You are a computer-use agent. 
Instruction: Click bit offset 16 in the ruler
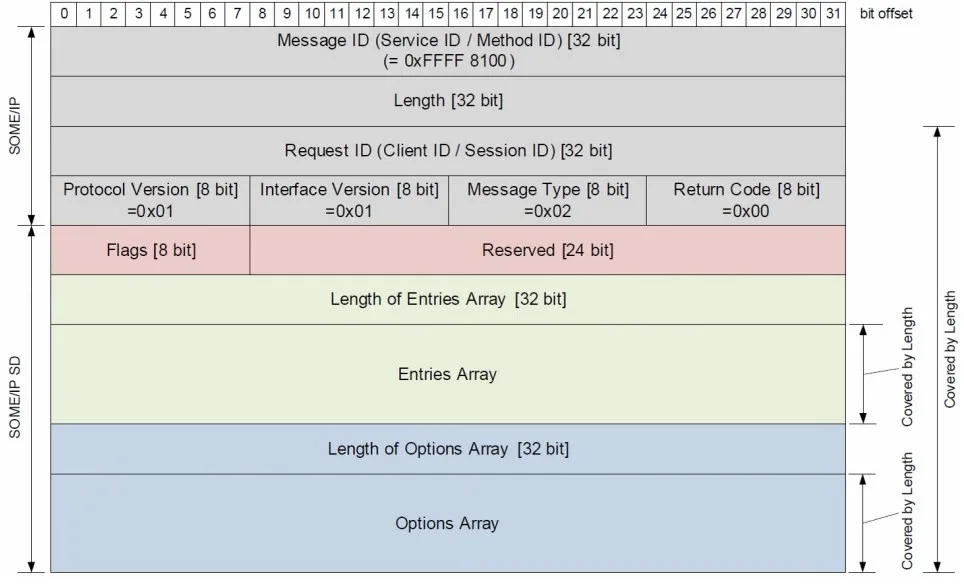[x=460, y=14]
